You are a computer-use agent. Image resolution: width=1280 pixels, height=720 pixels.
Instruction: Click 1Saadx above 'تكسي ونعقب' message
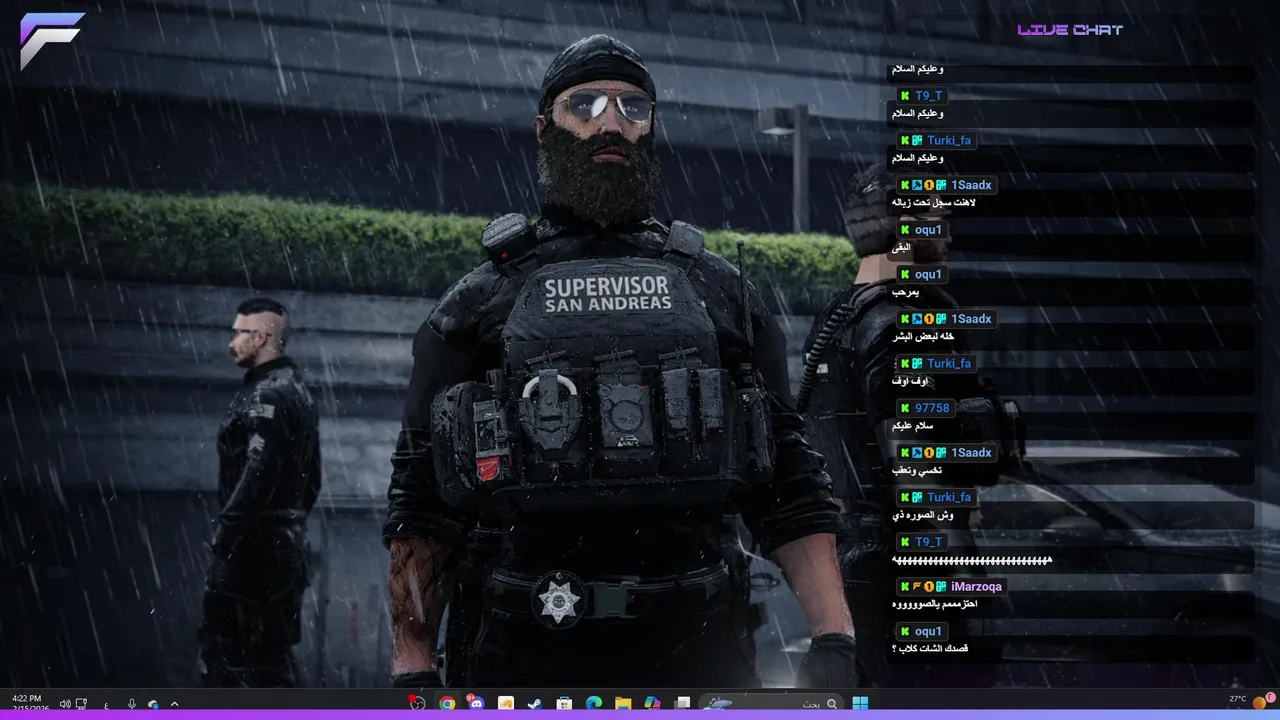coord(971,453)
